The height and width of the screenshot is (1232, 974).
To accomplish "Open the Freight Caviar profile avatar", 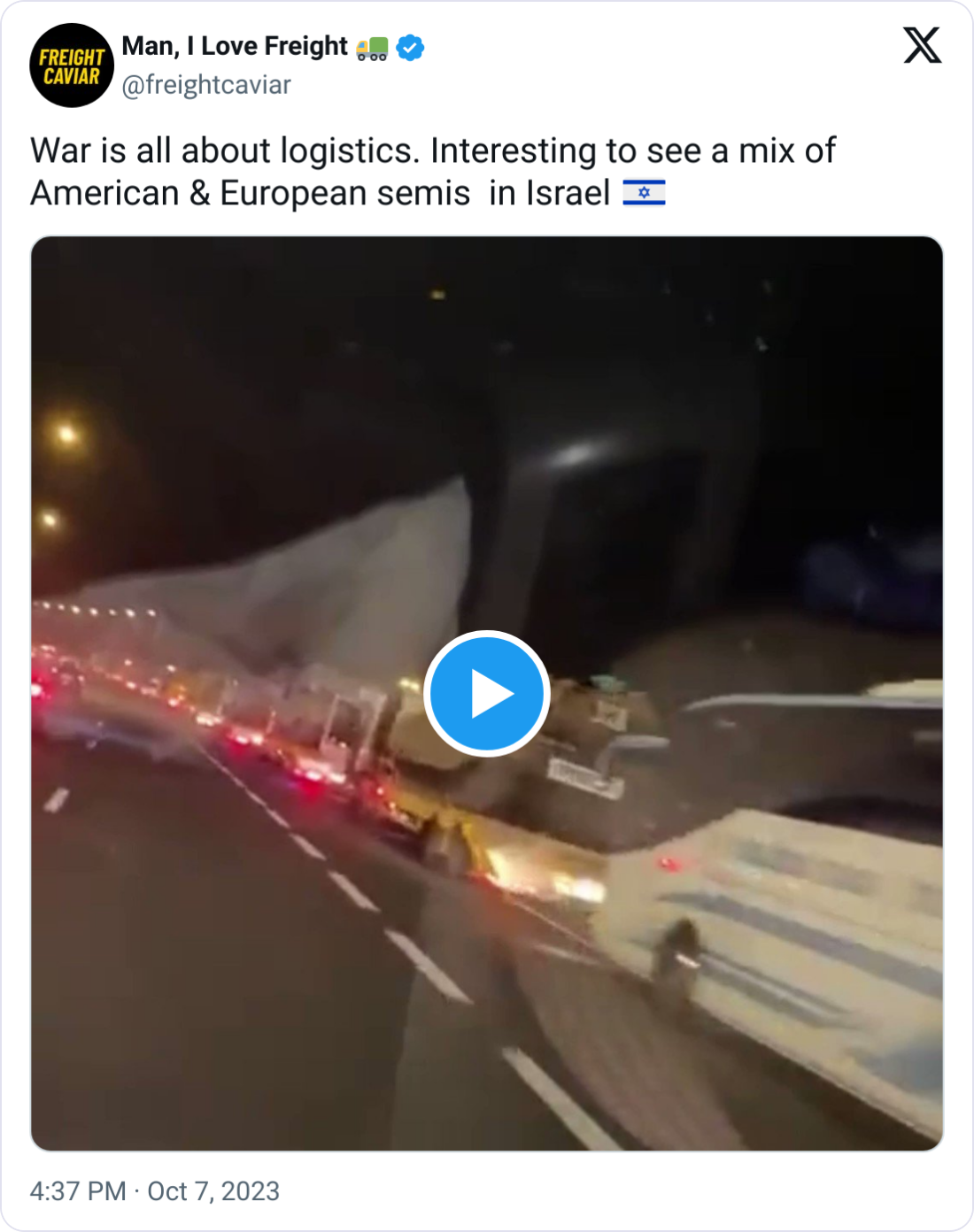I will [x=72, y=65].
